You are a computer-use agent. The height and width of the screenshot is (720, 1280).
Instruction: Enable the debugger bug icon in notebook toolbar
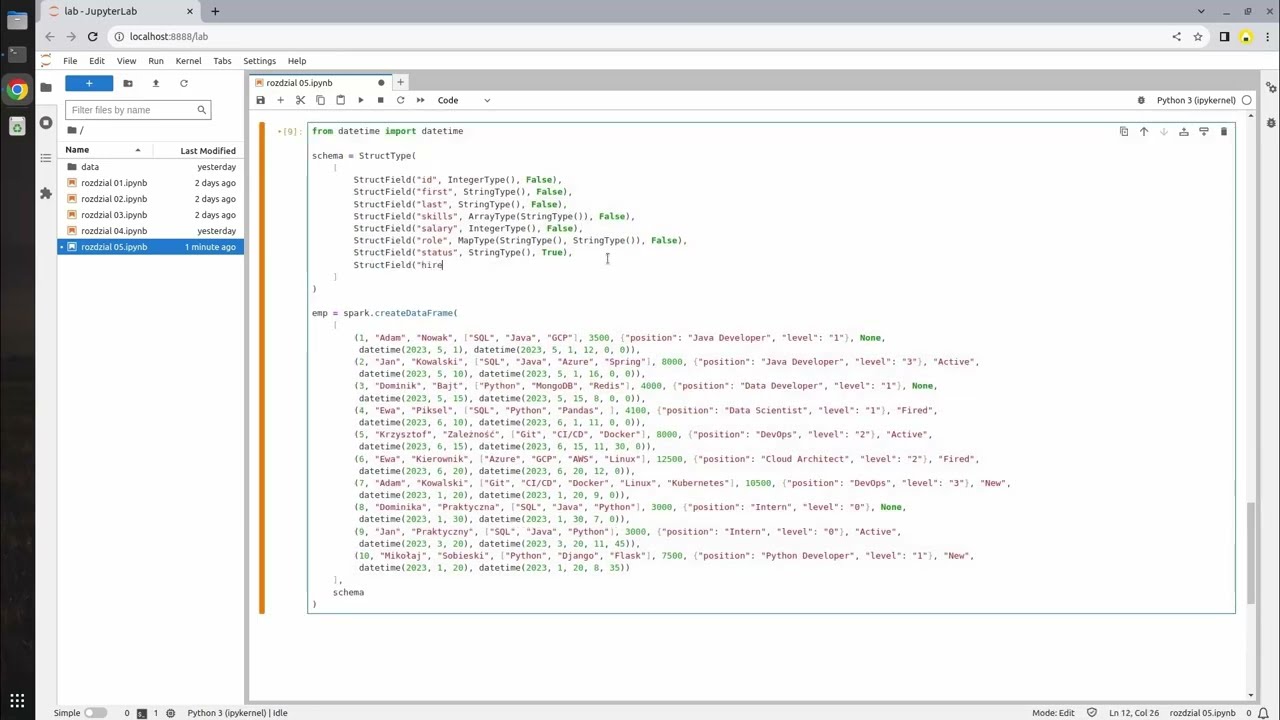1141,100
